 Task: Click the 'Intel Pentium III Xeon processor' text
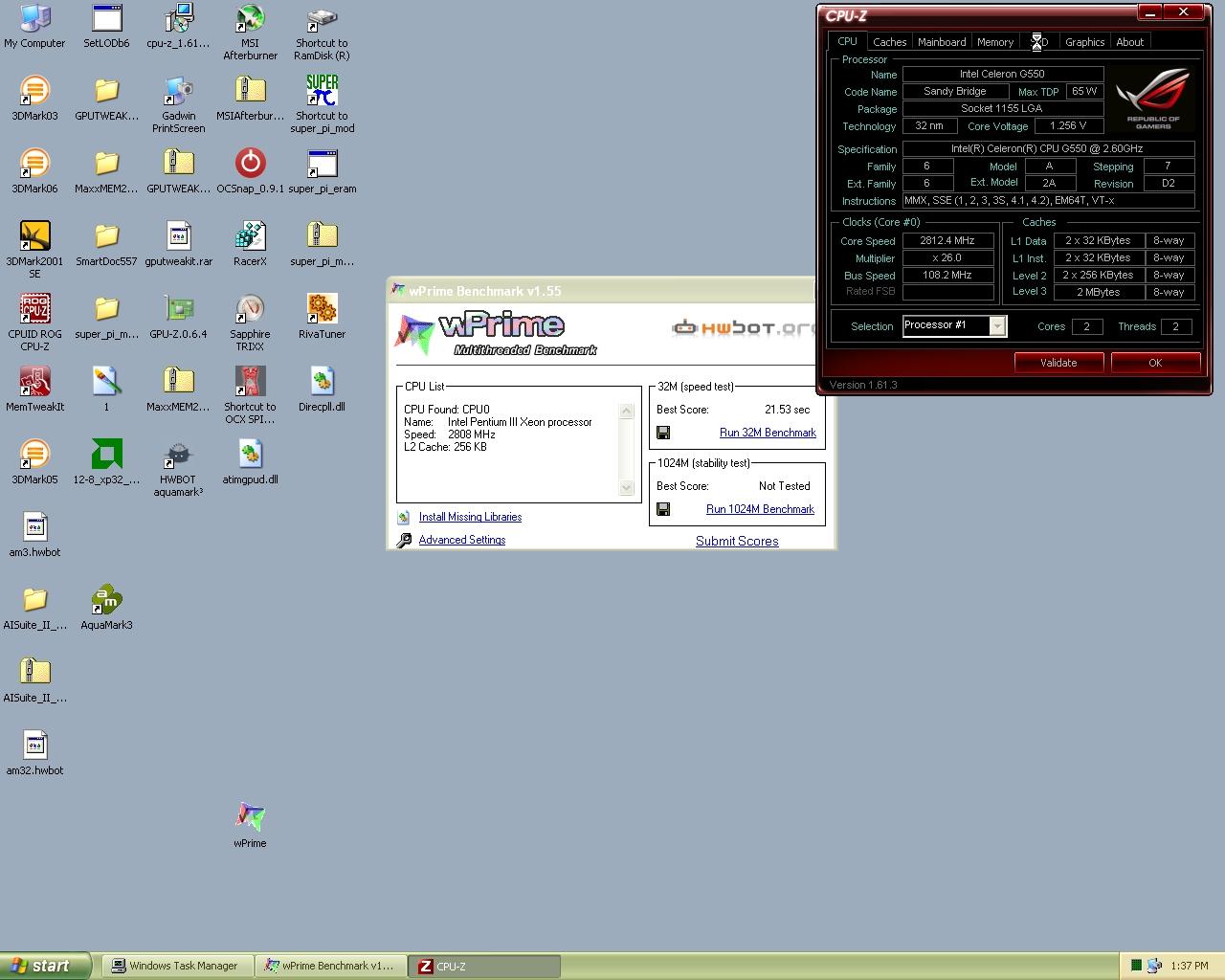click(520, 422)
